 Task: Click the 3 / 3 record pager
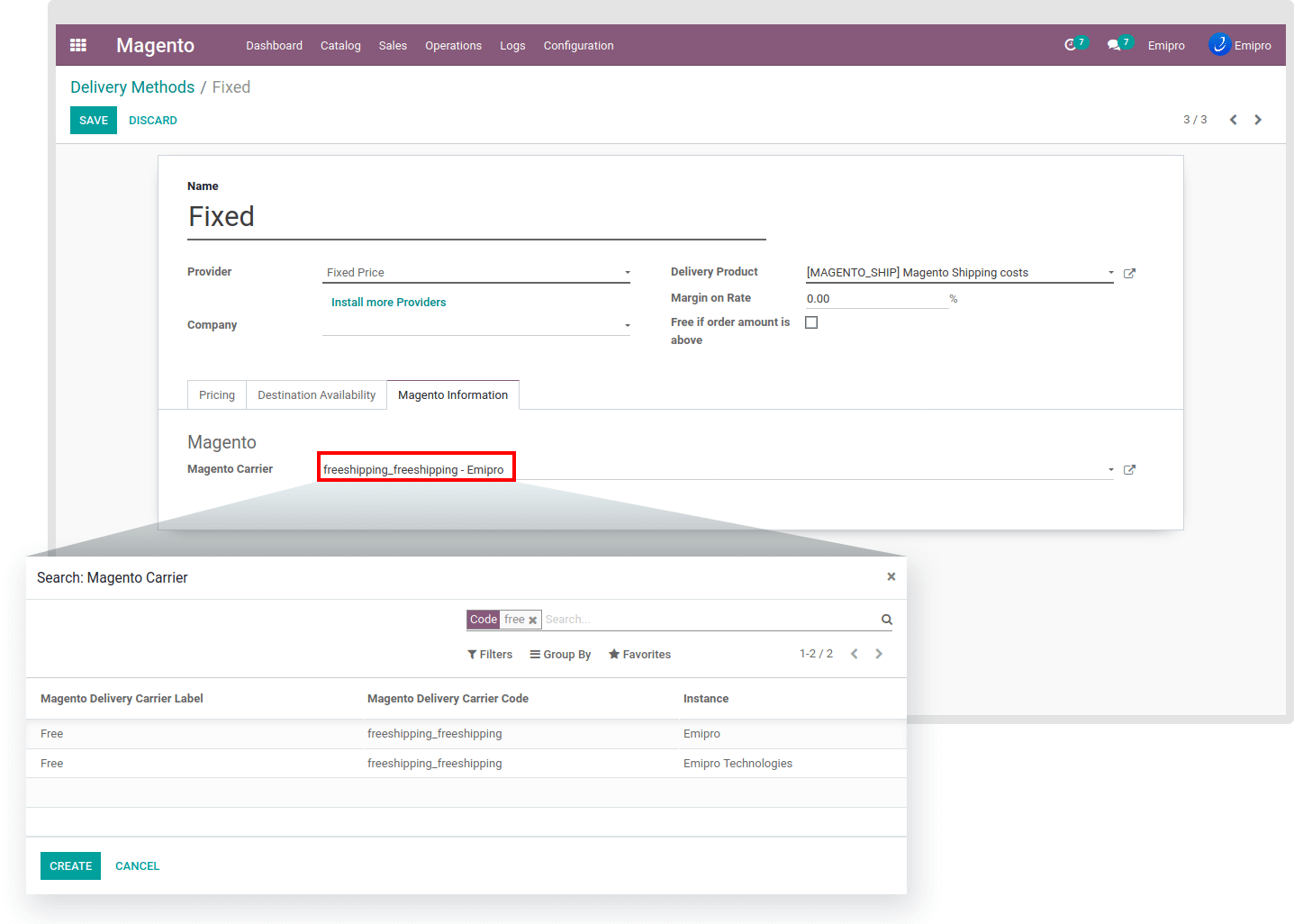(1195, 120)
